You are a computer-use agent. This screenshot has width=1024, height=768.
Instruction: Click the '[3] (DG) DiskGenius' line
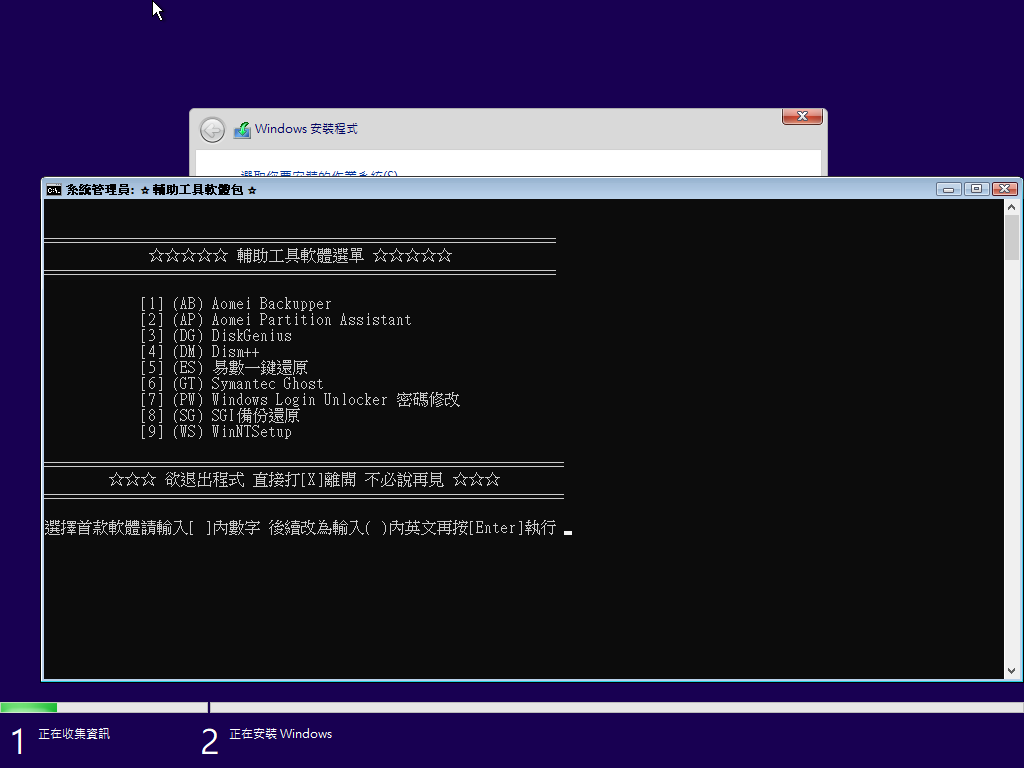pos(216,336)
